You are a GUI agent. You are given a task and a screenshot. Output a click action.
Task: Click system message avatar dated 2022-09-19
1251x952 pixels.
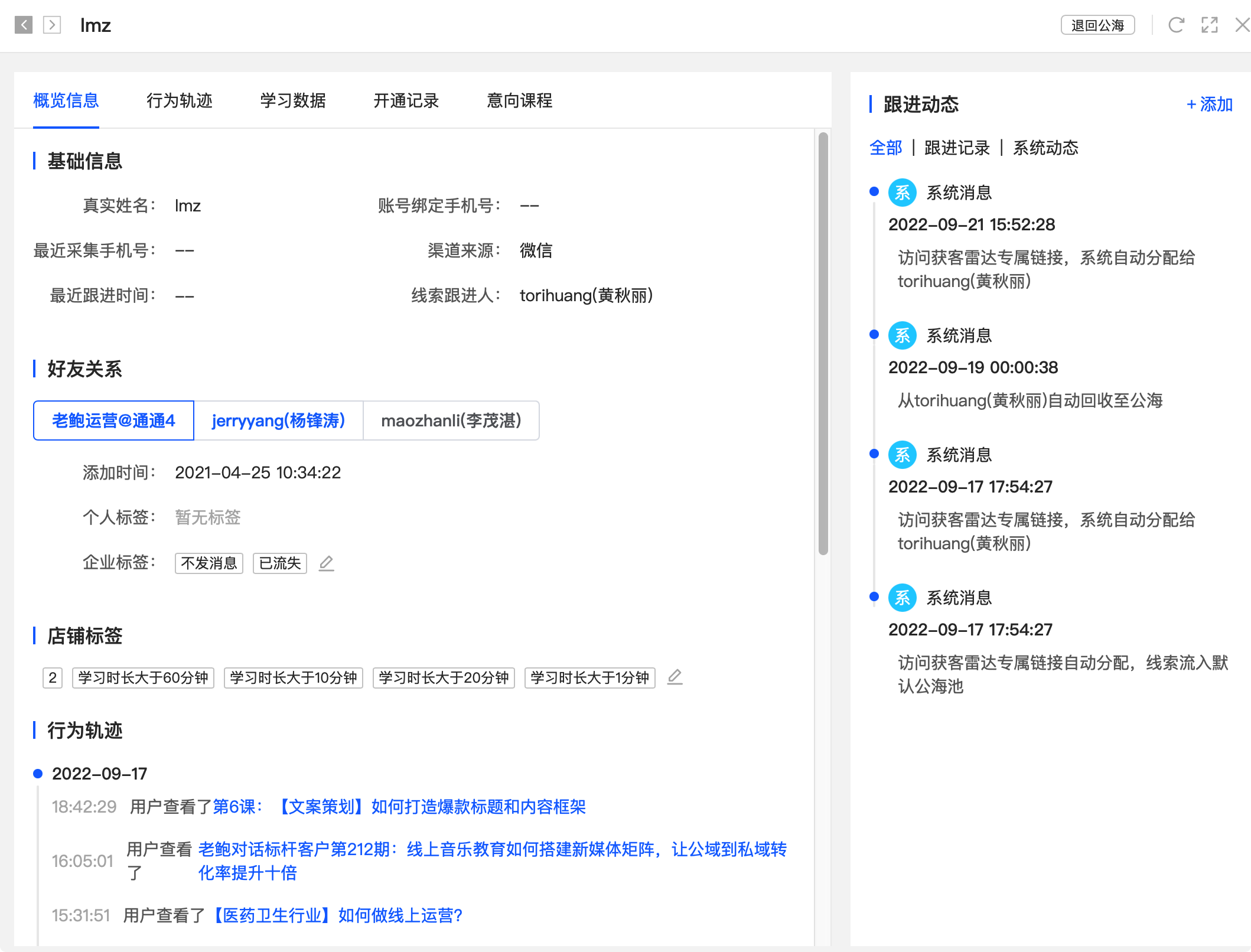903,335
